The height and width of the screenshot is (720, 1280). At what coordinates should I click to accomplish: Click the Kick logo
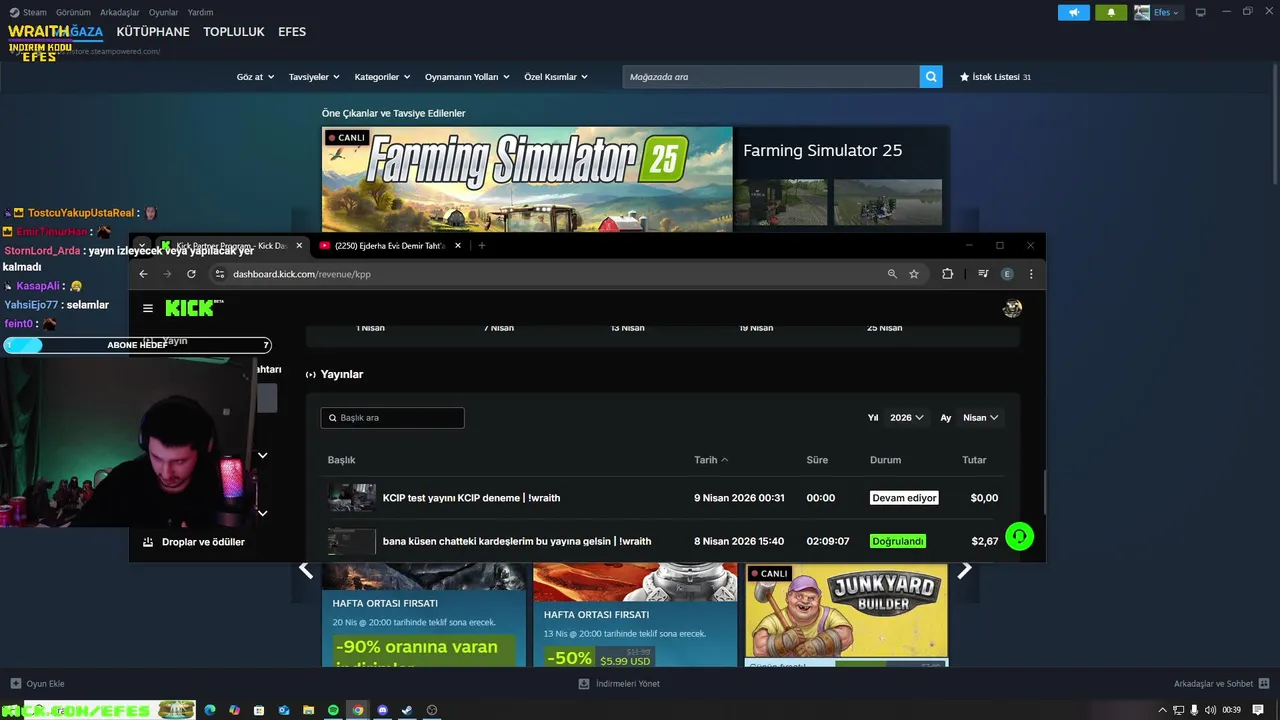[195, 308]
